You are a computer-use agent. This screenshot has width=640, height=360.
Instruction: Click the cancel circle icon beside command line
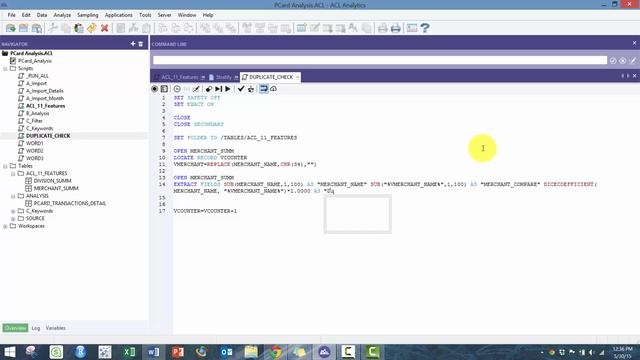[622, 60]
